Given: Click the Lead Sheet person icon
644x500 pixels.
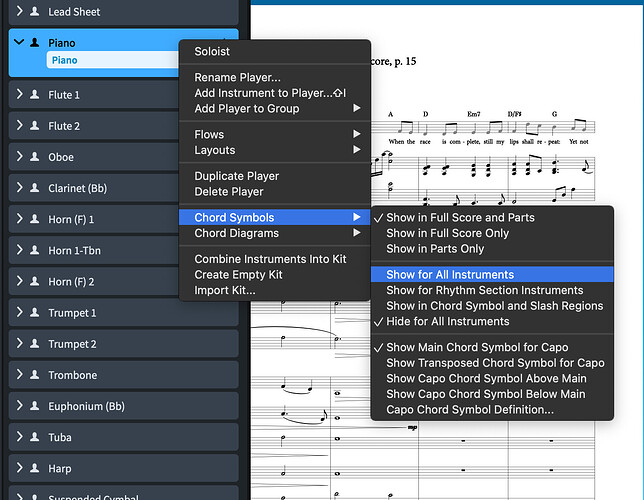Looking at the screenshot, I should point(35,12).
